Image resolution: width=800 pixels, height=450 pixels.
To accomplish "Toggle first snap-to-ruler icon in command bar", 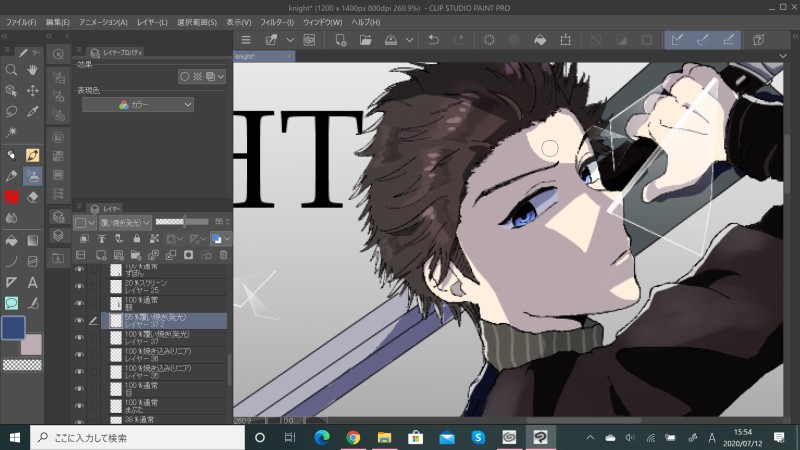I will tap(677, 40).
